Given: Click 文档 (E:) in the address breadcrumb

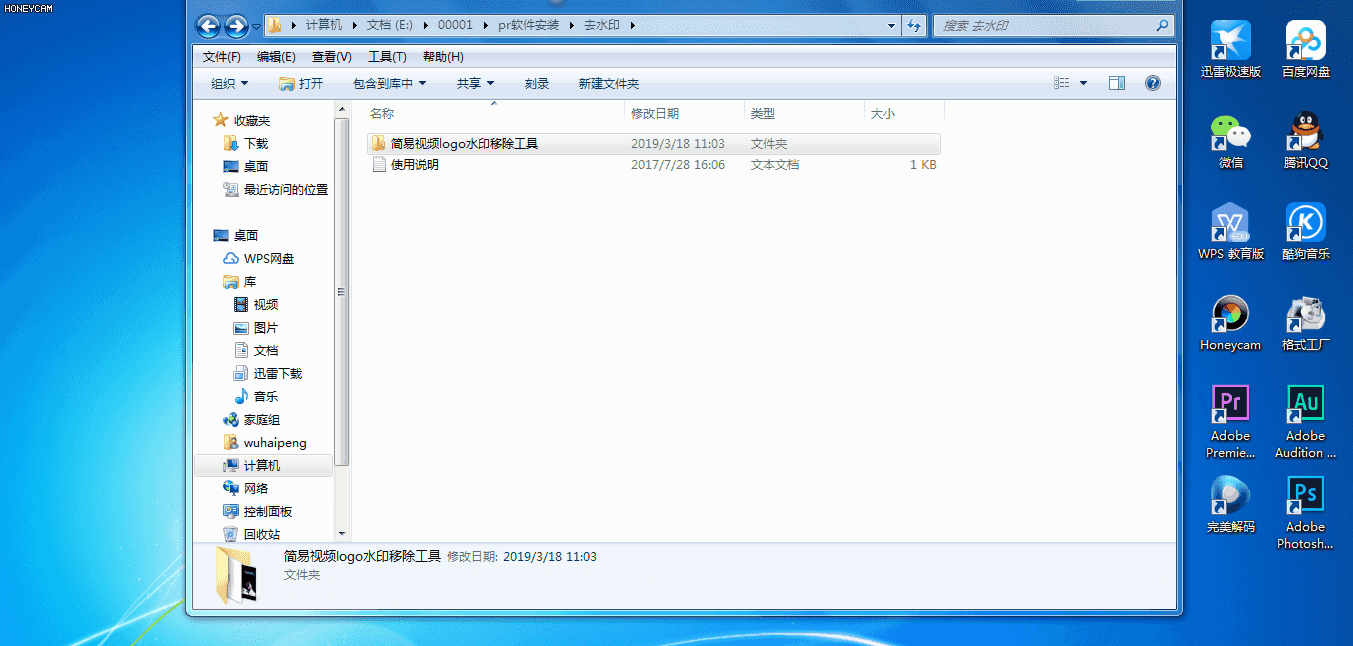Looking at the screenshot, I should [x=390, y=25].
